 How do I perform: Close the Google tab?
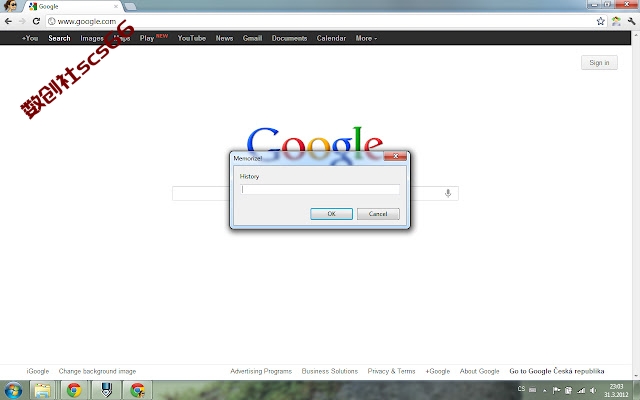[x=116, y=7]
